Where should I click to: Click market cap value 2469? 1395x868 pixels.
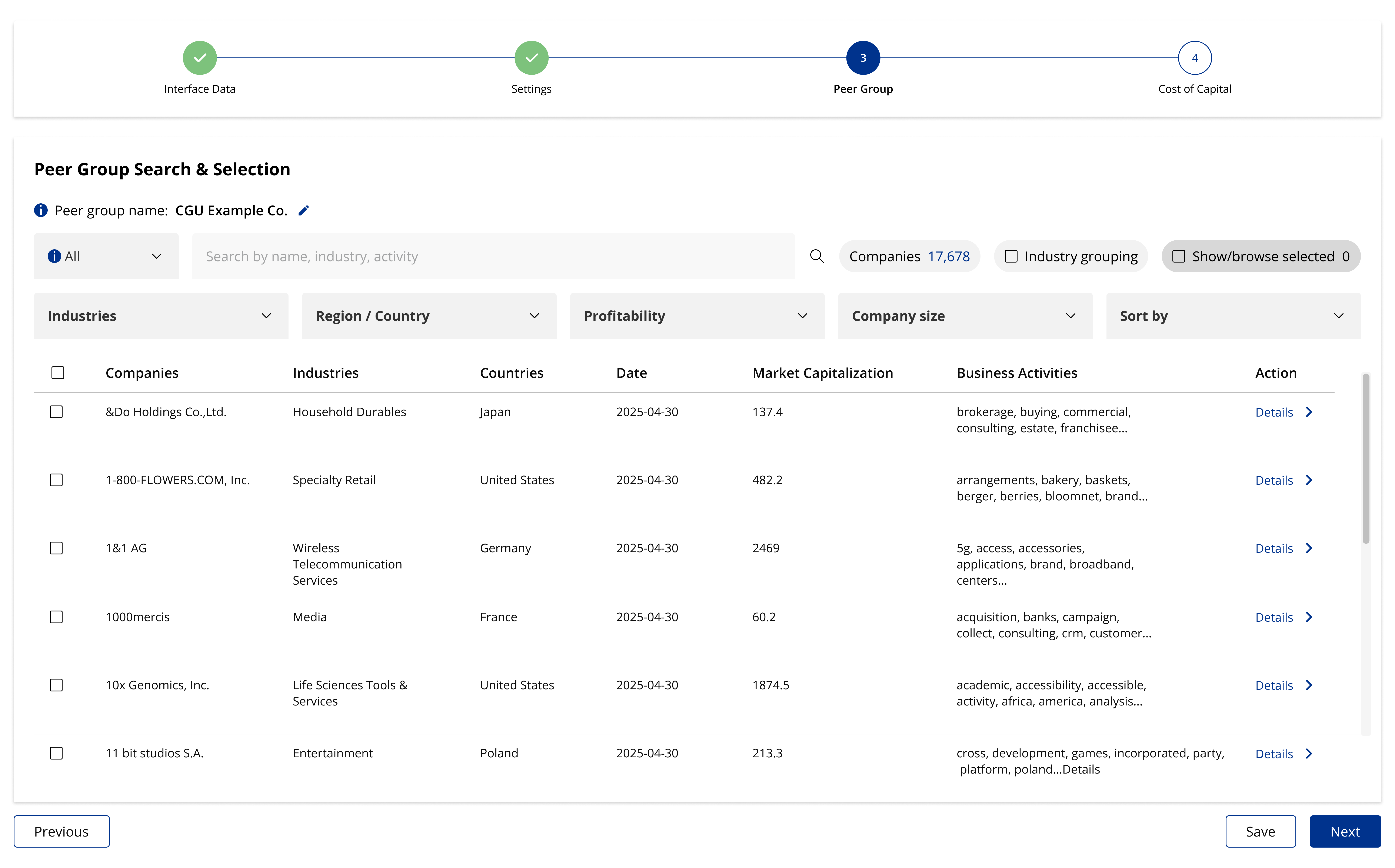click(x=766, y=548)
